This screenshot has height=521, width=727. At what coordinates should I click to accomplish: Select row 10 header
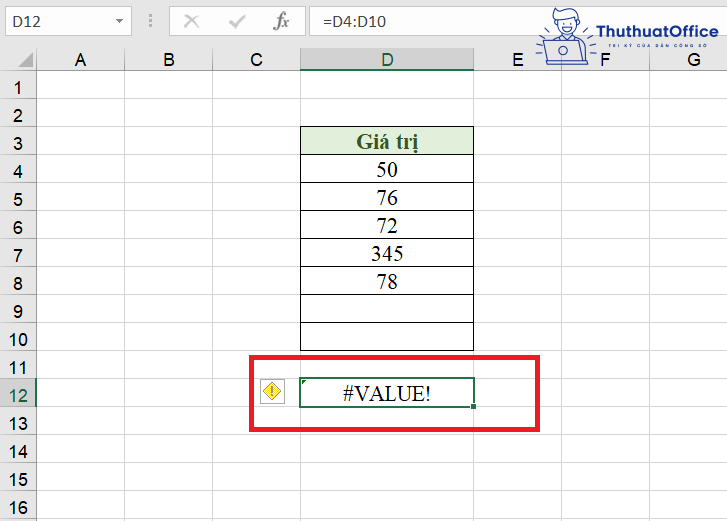(x=18, y=339)
